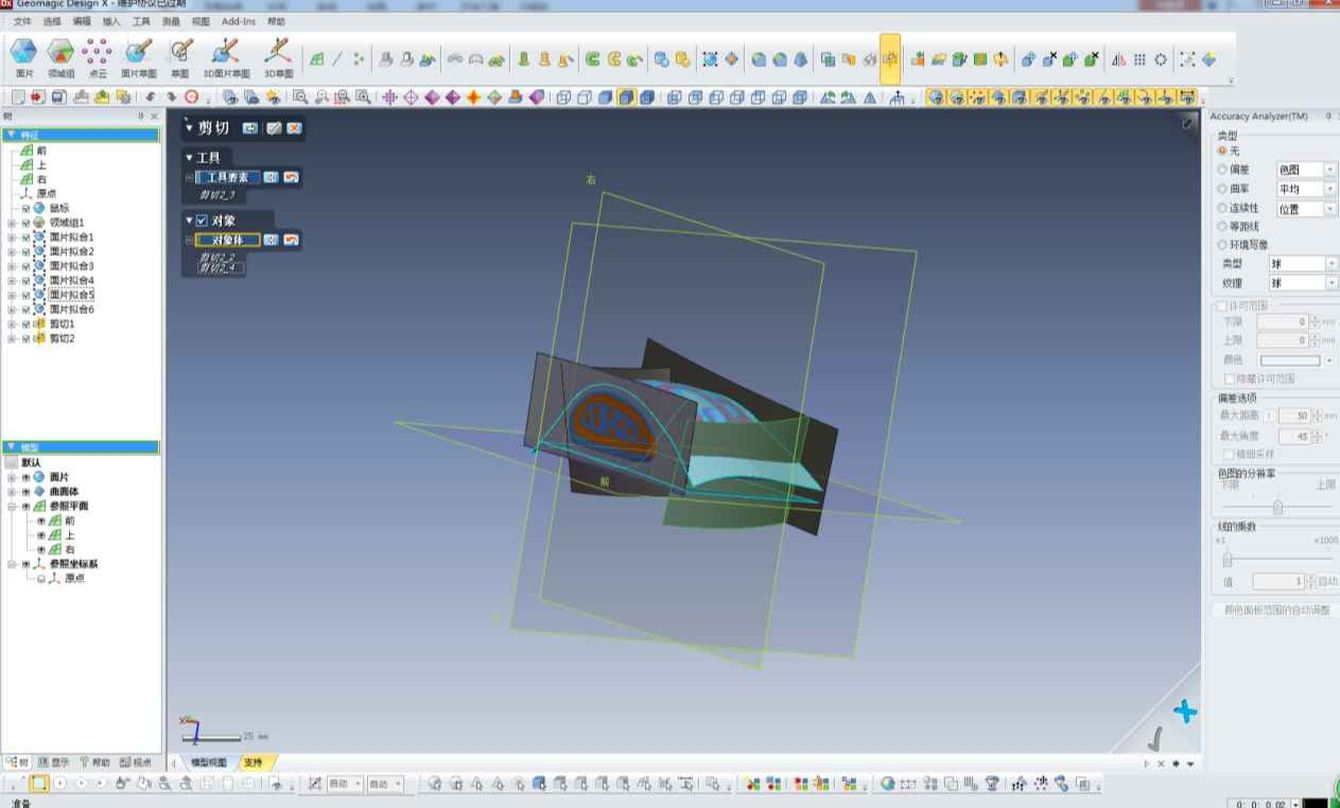
Task: Collapse the 工具 section
Action: click(x=190, y=157)
